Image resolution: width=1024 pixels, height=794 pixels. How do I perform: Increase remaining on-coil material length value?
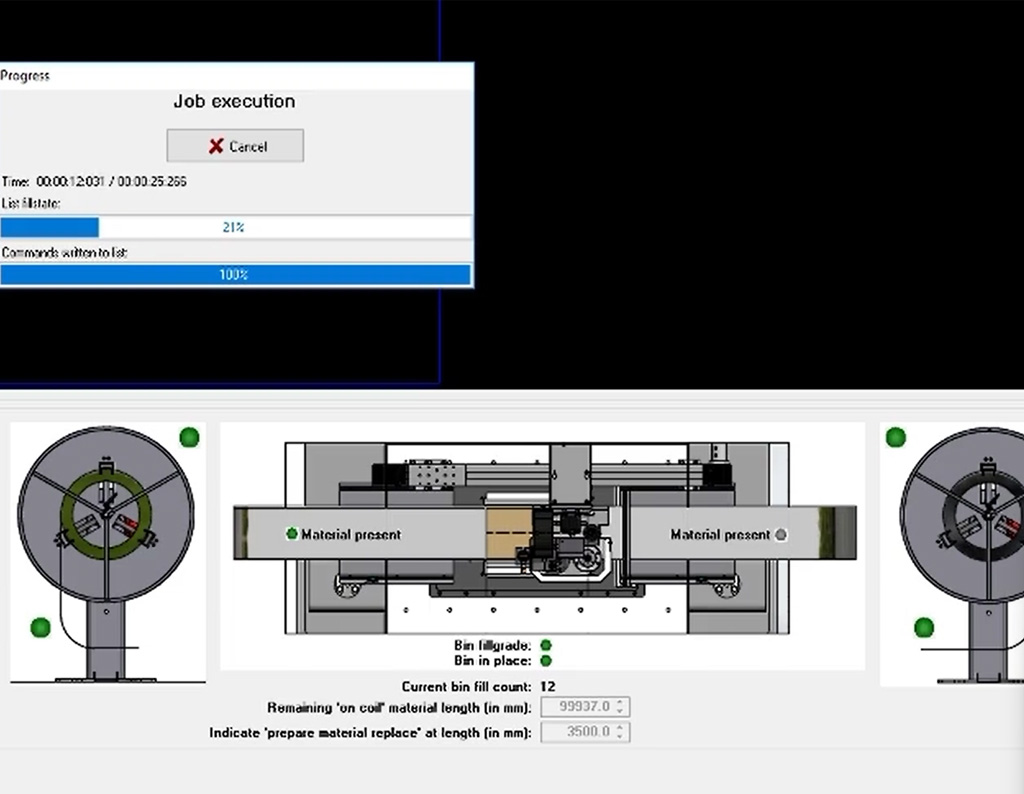[x=620, y=703]
